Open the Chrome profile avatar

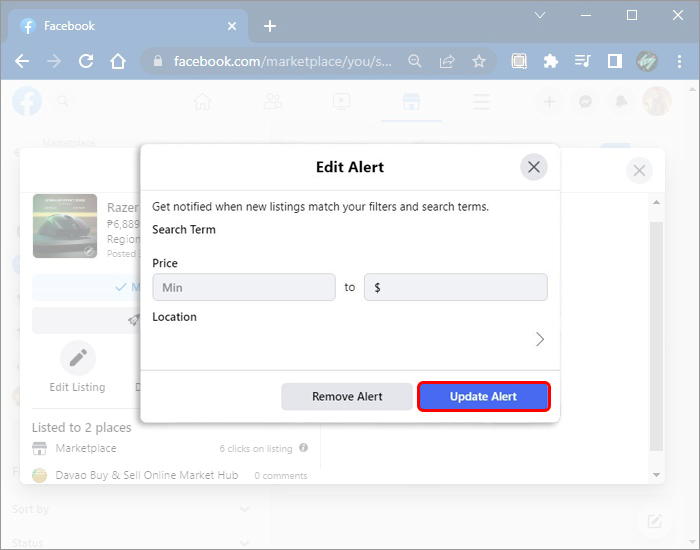[x=647, y=61]
